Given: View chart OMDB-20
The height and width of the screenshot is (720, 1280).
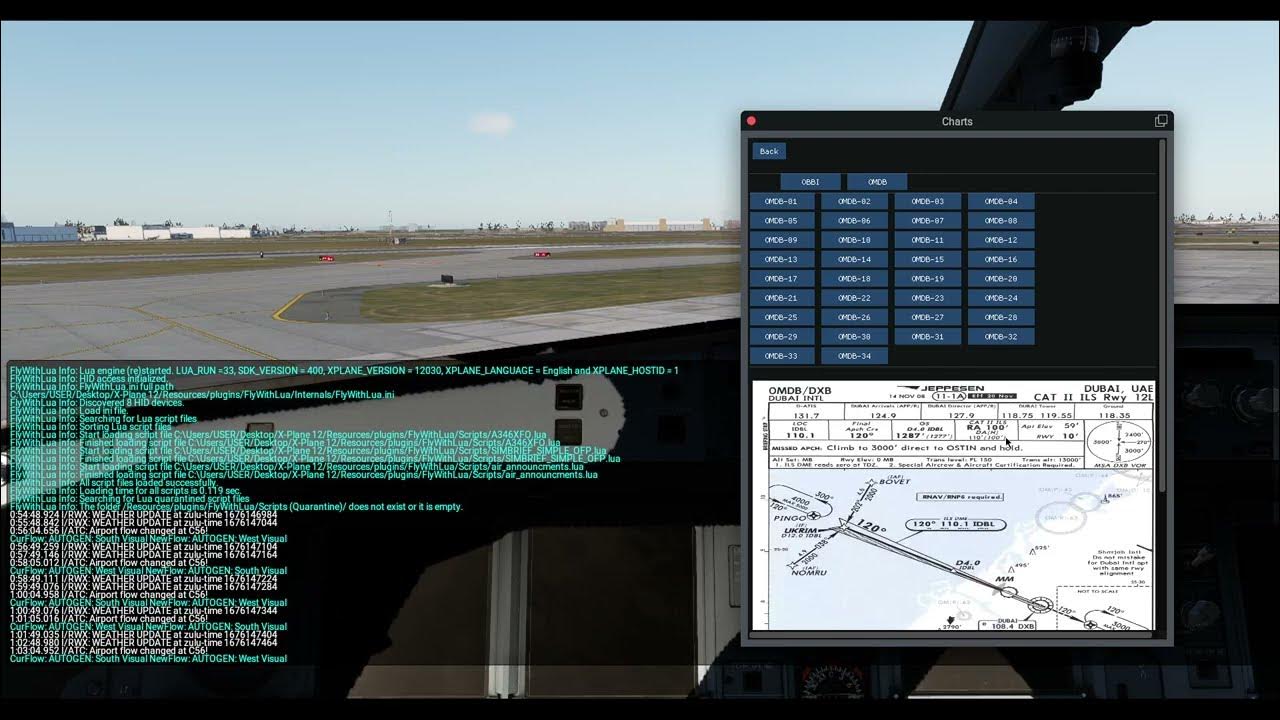Looking at the screenshot, I should [1001, 279].
